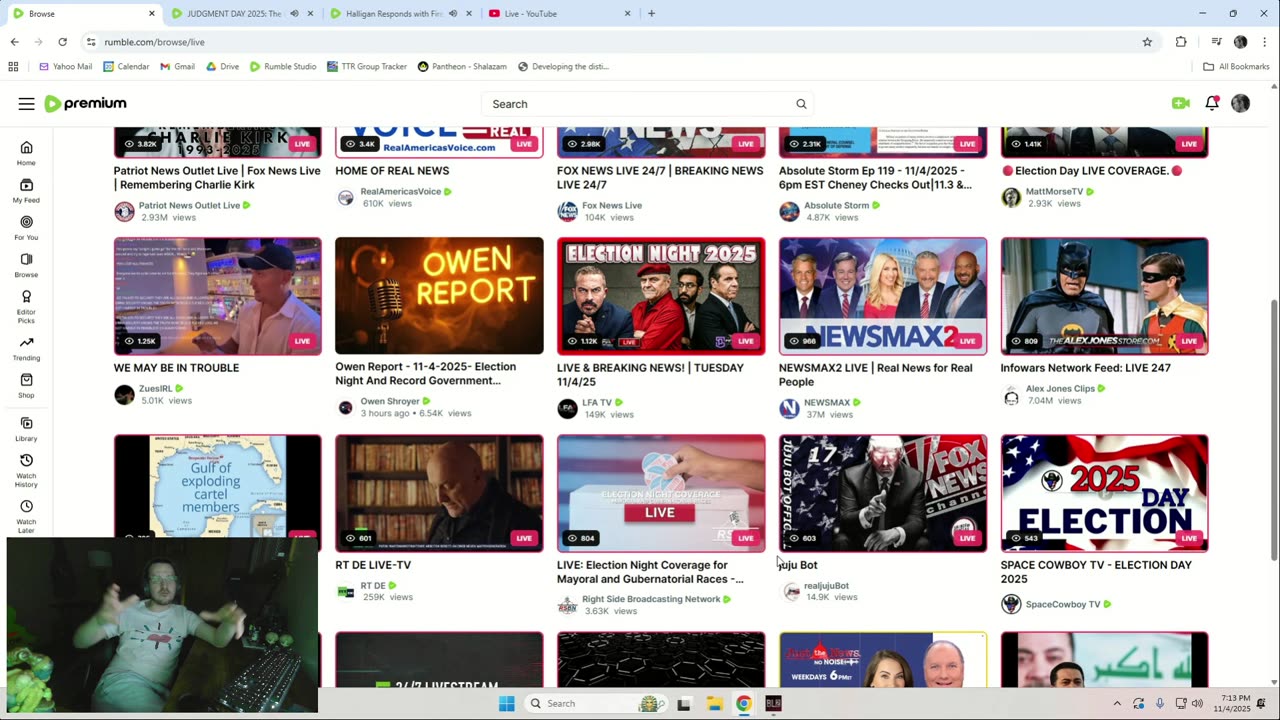This screenshot has width=1280, height=720.
Task: Open the Pantheon - Shalazam bookmark
Action: (x=462, y=67)
